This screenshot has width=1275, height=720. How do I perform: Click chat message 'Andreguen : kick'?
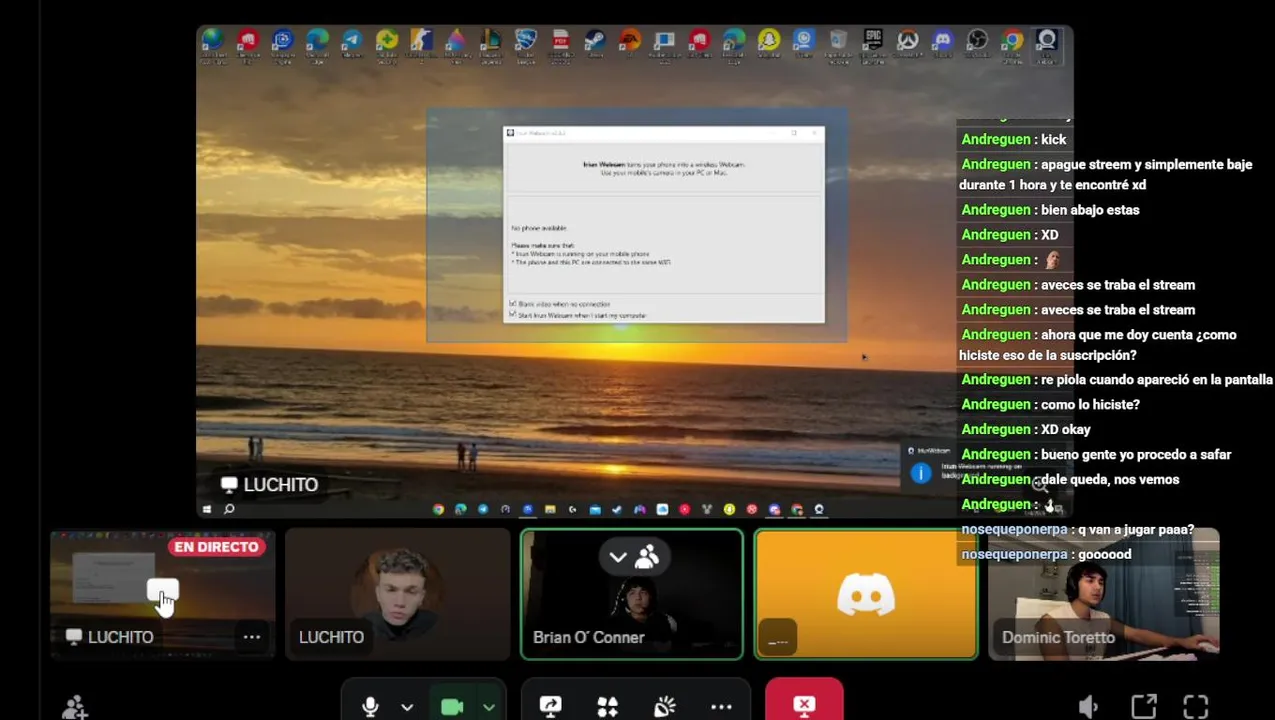(x=1014, y=140)
